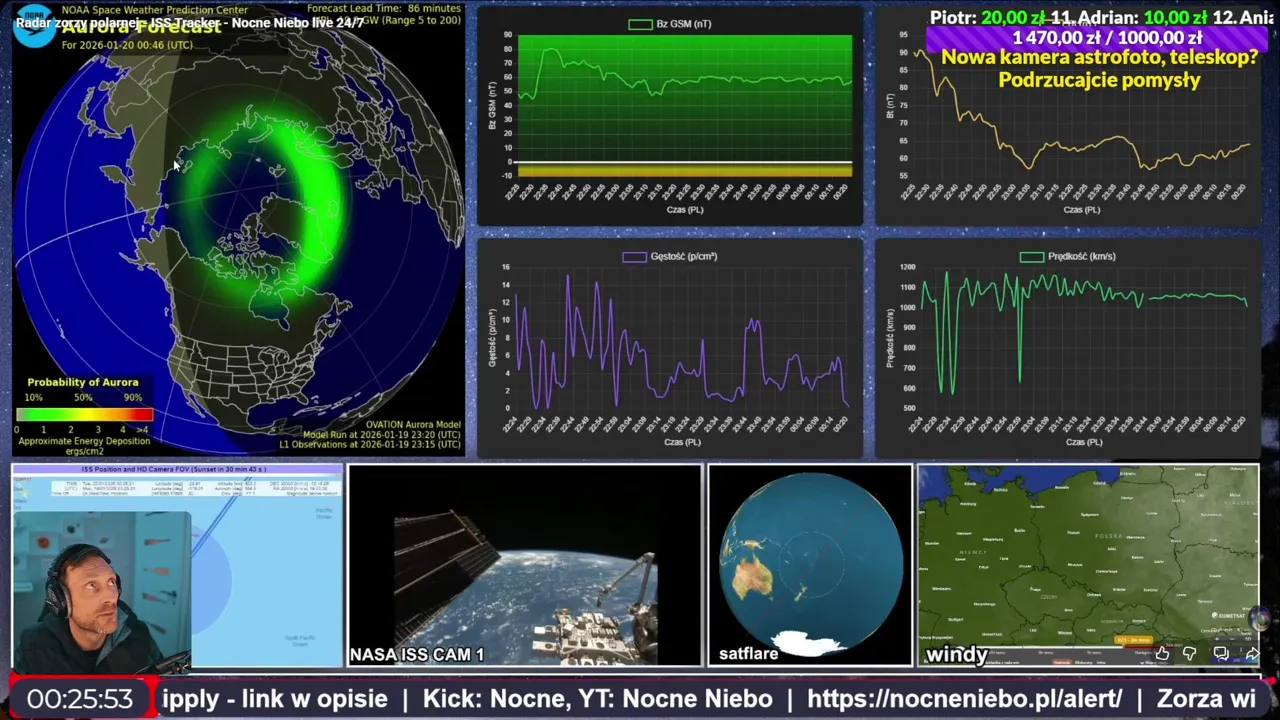Click the 'OVATION Aurora Model' caption
Image resolution: width=1280 pixels, height=720 pixels.
413,425
